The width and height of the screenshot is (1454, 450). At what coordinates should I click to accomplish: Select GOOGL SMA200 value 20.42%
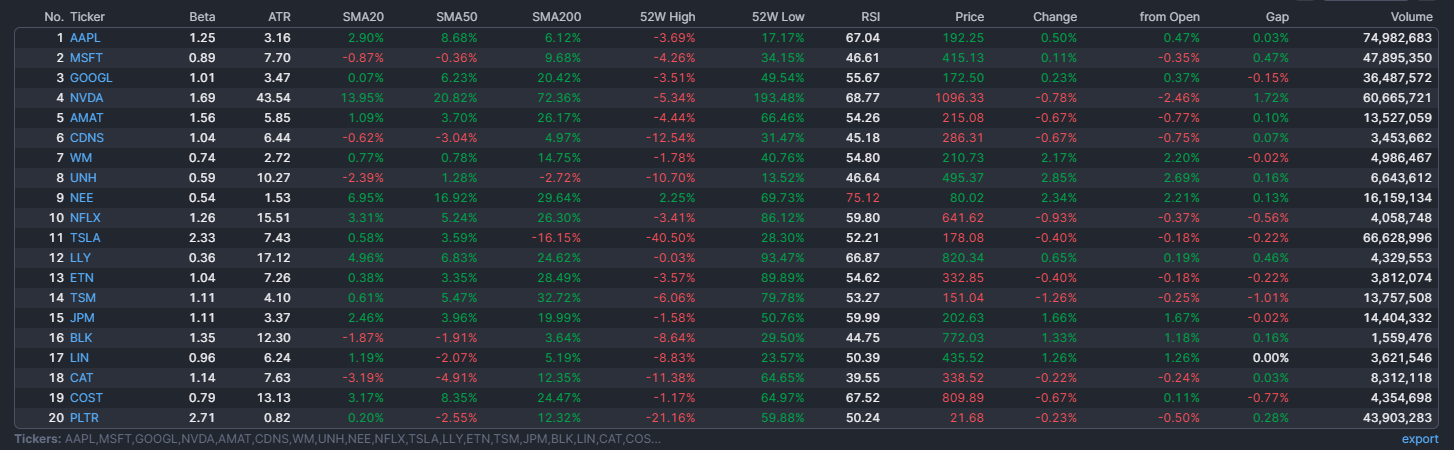560,77
